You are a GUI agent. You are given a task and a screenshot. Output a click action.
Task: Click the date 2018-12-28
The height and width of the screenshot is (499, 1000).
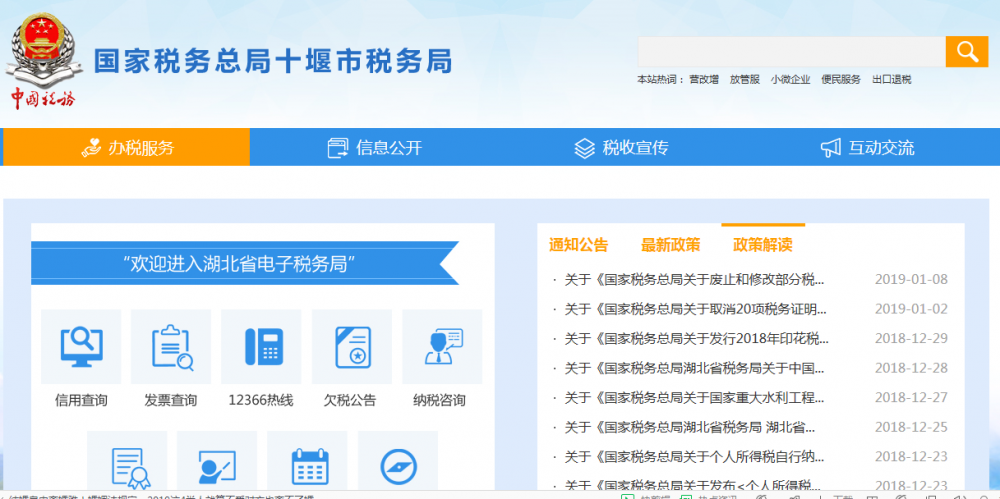(x=911, y=368)
